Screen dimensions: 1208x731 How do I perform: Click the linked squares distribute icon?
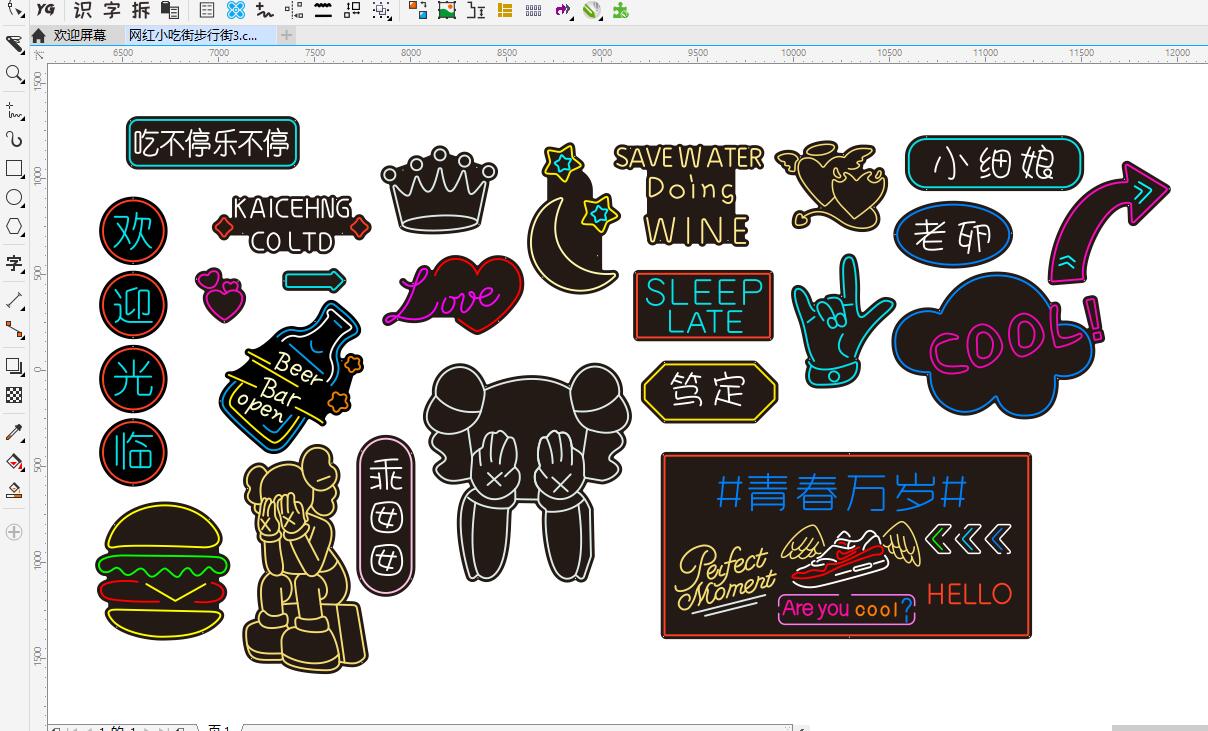point(352,10)
